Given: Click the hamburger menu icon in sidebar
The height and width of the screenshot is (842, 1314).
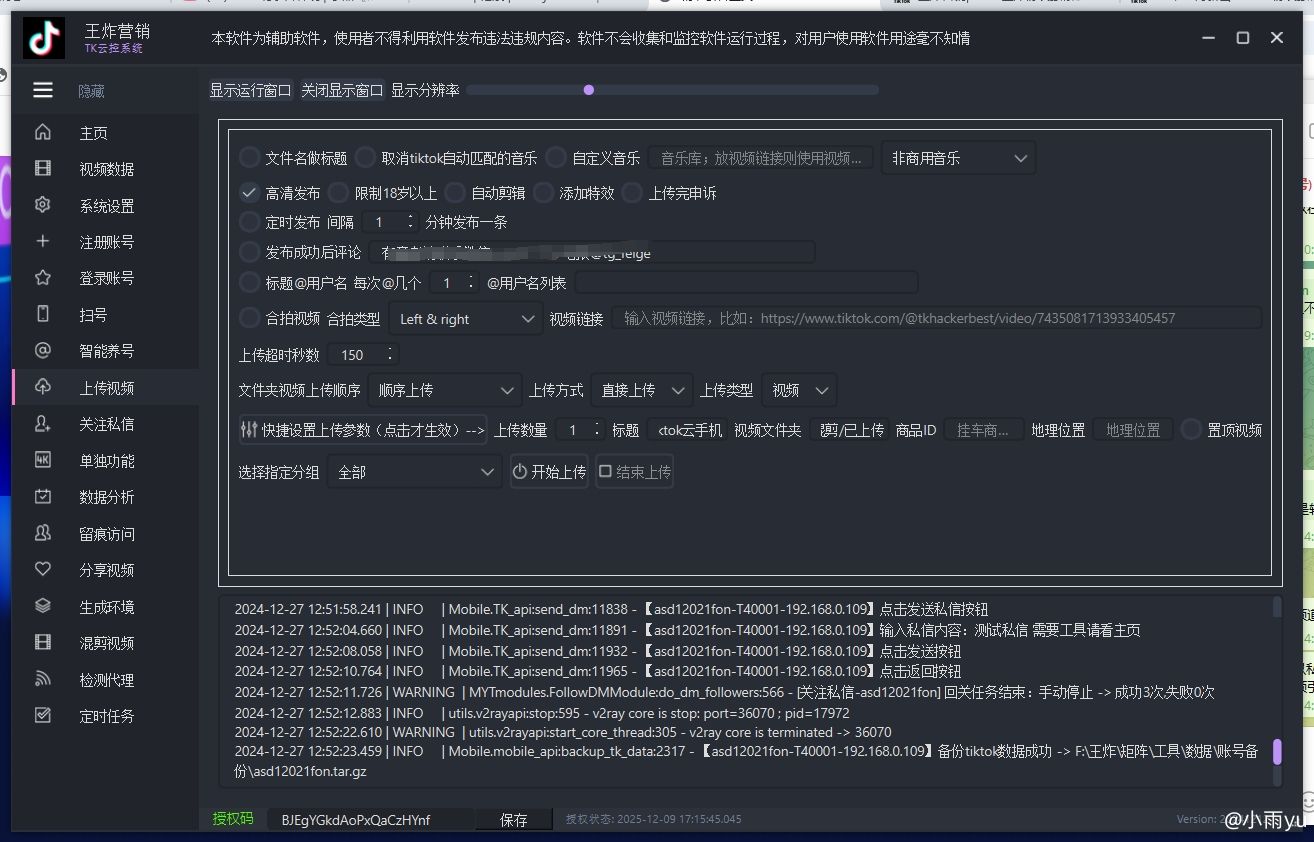Looking at the screenshot, I should tap(43, 91).
